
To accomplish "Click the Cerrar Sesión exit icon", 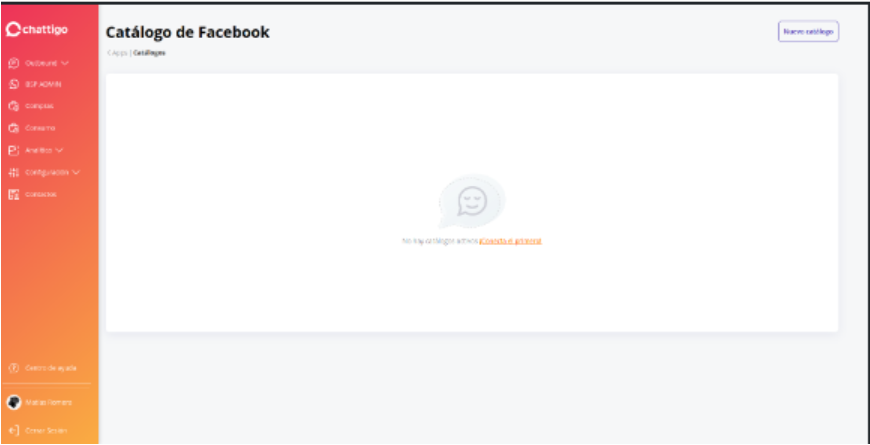I will 14,430.
